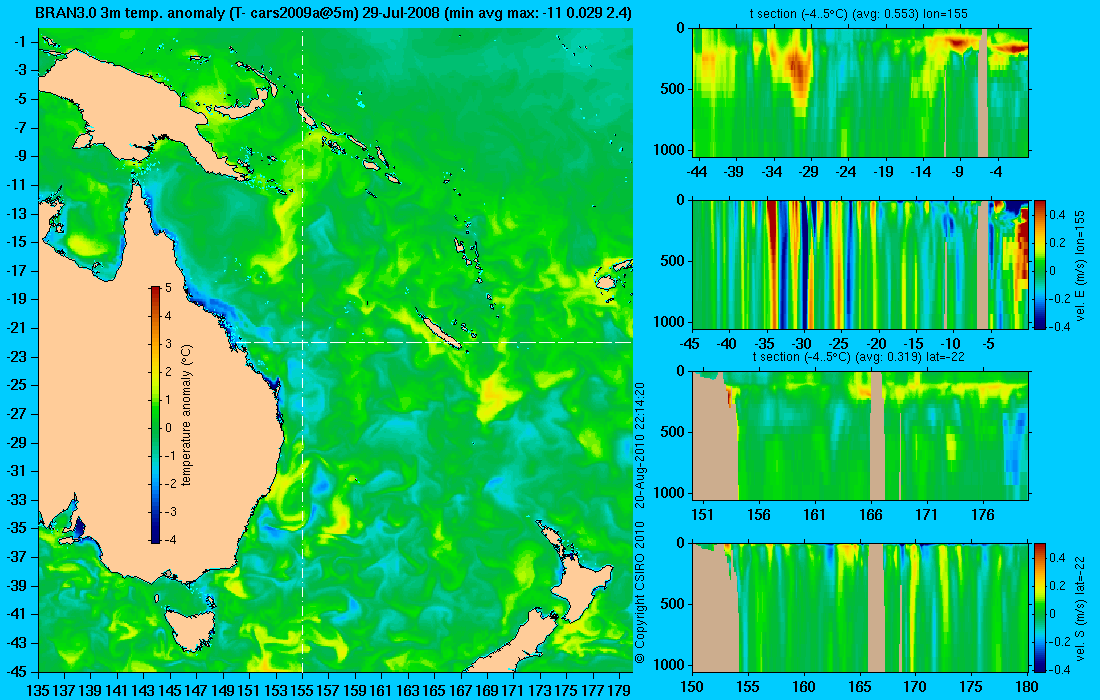
Task: Click the '5' tick on temperature color bar
Action: 168,287
